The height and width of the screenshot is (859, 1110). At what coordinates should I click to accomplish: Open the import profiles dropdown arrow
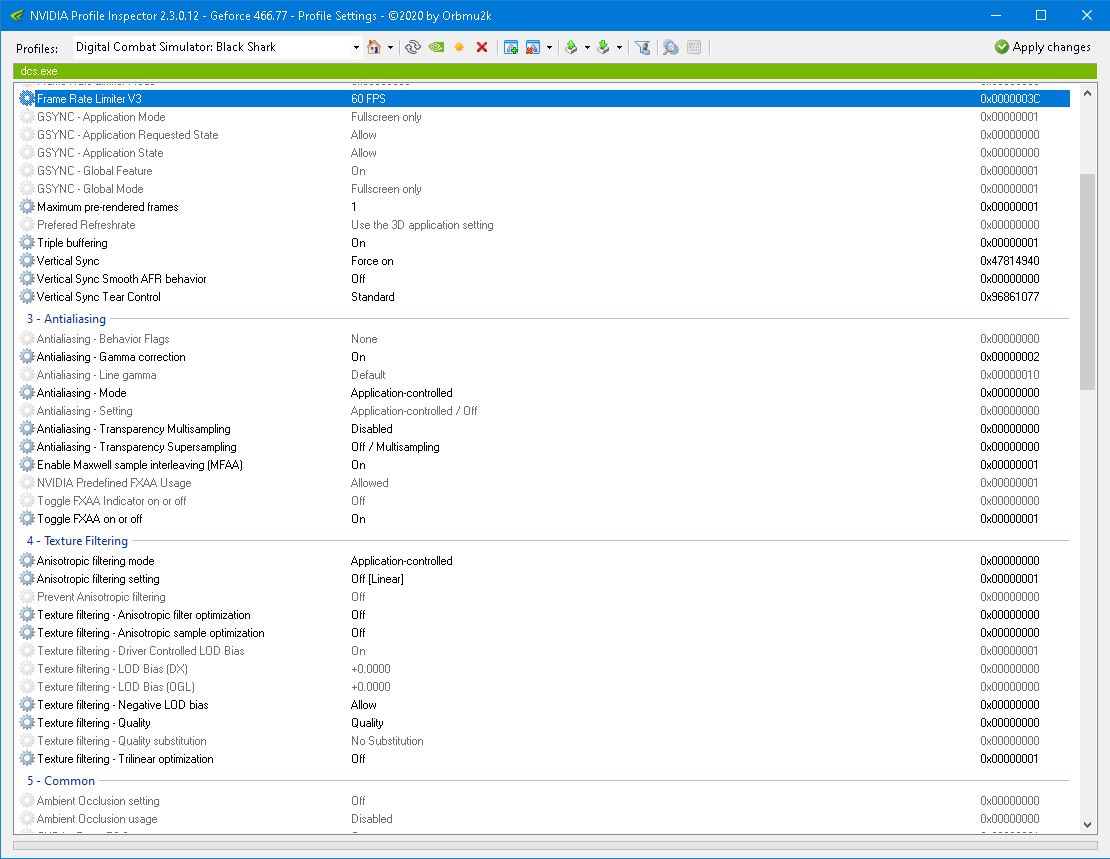point(619,47)
